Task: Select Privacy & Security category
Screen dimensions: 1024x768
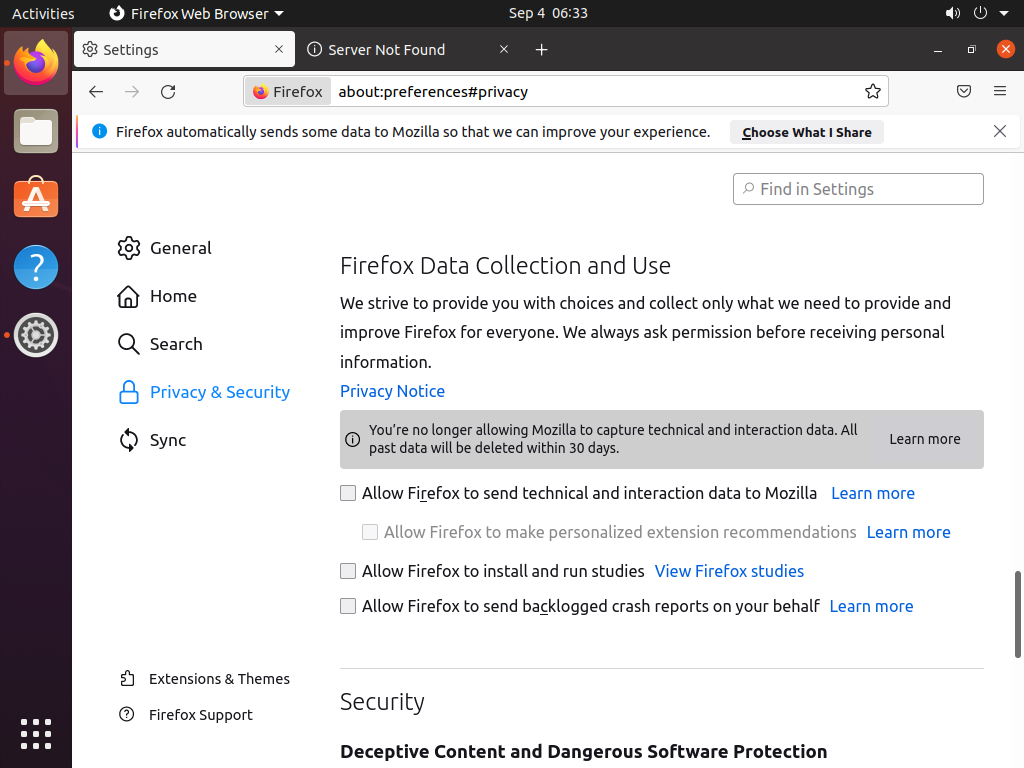Action: pos(204,392)
